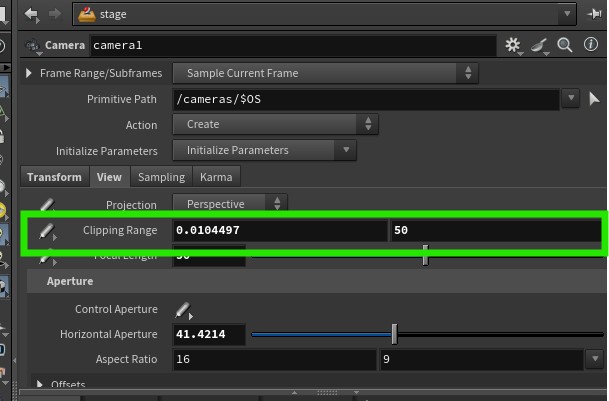The image size is (609, 401).
Task: Open the Projection Perspective dropdown
Action: tap(230, 204)
